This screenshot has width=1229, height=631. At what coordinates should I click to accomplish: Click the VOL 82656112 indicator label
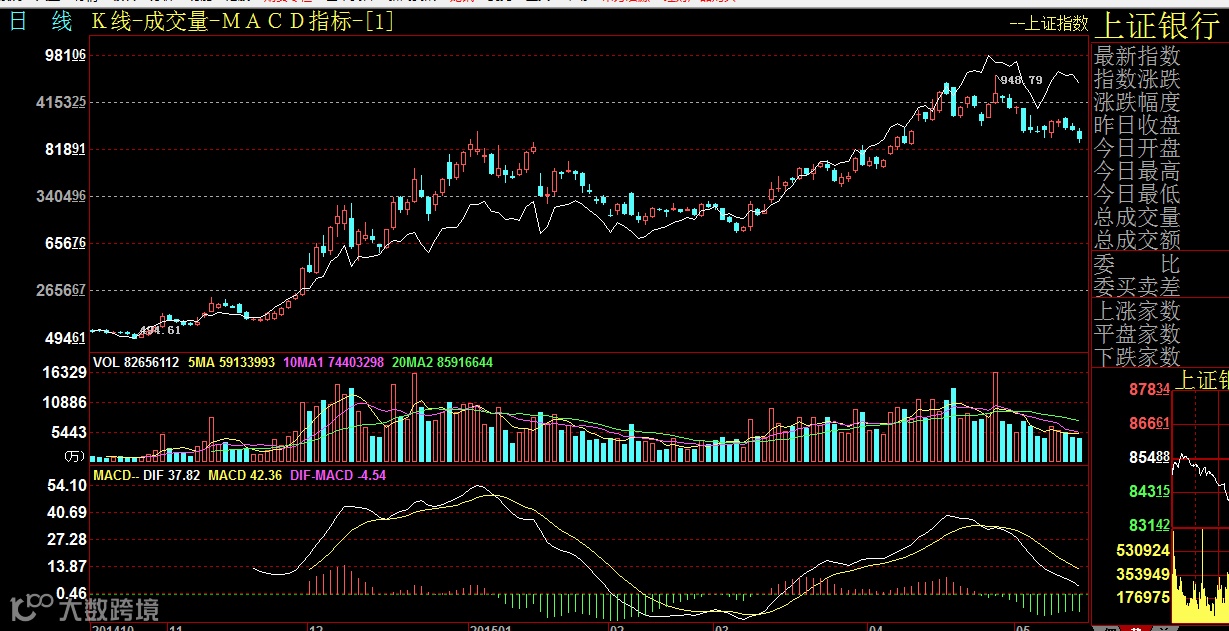pyautogui.click(x=136, y=362)
